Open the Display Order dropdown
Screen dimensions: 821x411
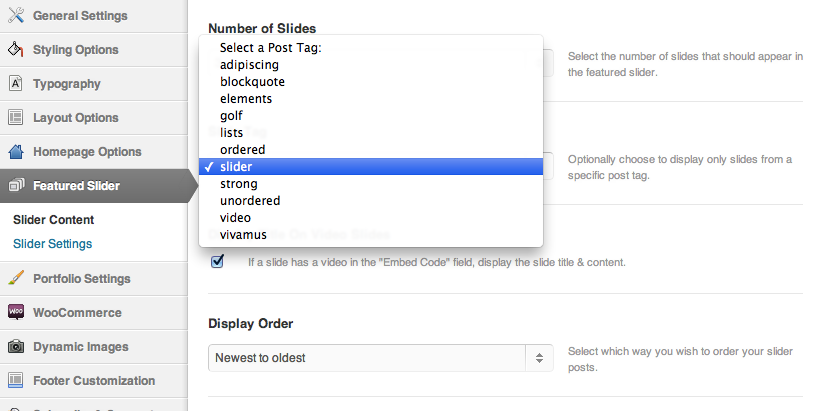click(x=381, y=357)
